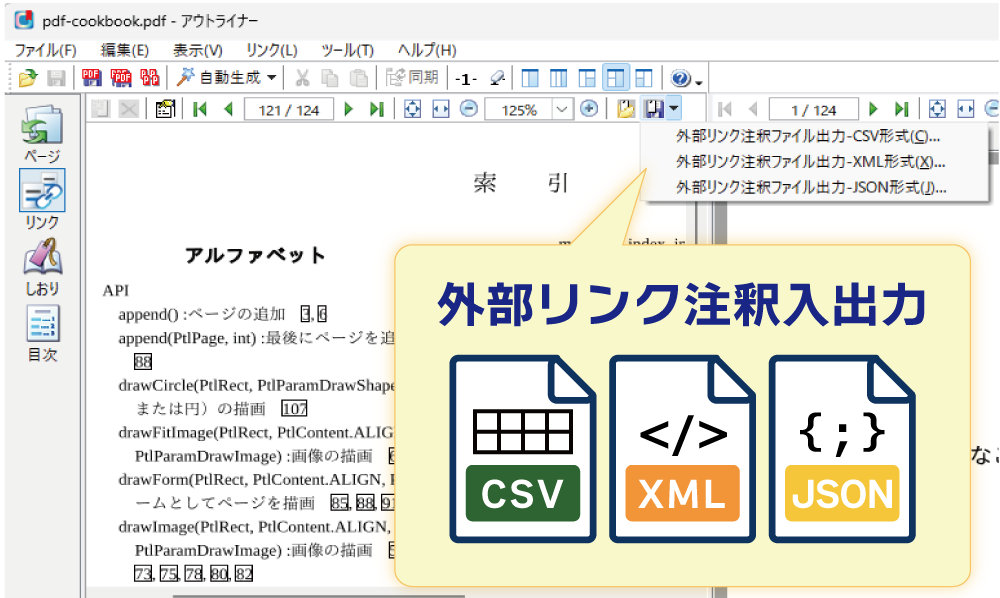This screenshot has width=1000, height=598.
Task: Open the ページ panel in the sidebar
Action: (x=41, y=133)
